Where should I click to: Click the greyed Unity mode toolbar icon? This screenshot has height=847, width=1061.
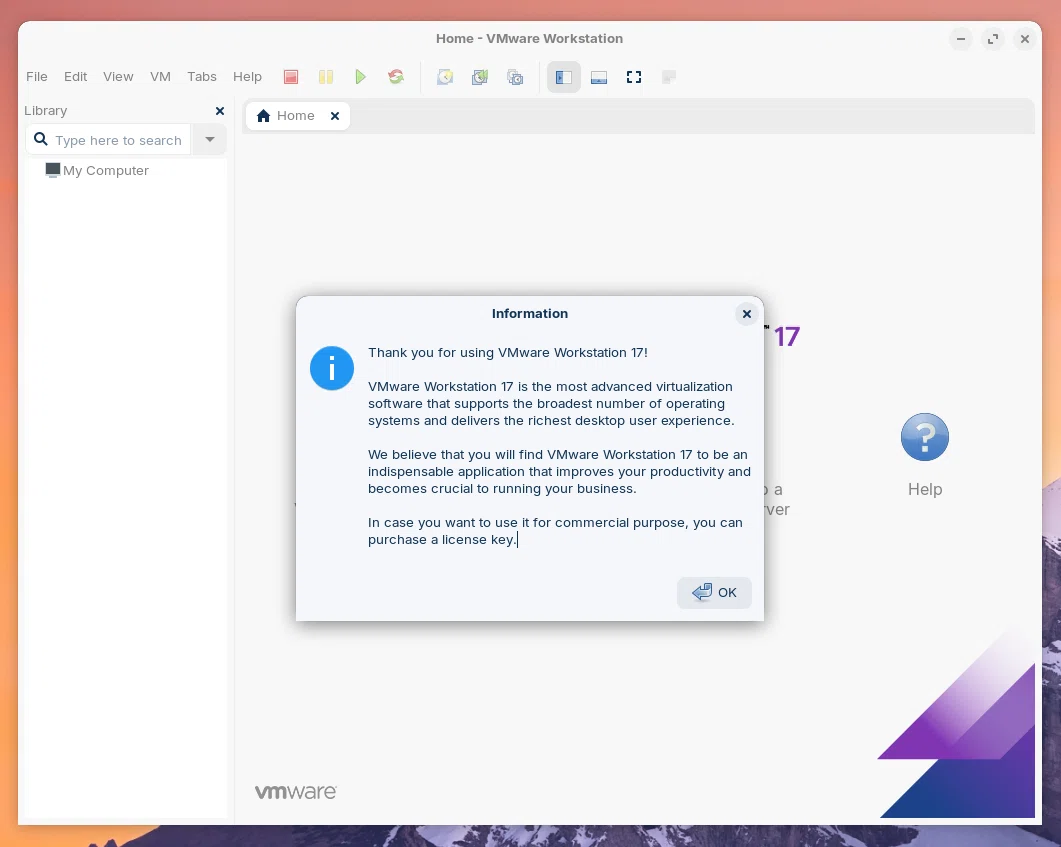click(669, 77)
